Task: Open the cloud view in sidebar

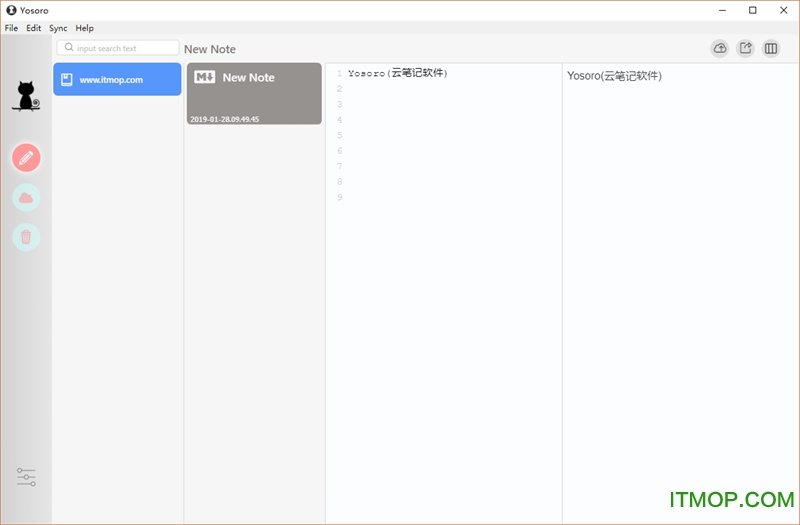Action: (x=26, y=198)
